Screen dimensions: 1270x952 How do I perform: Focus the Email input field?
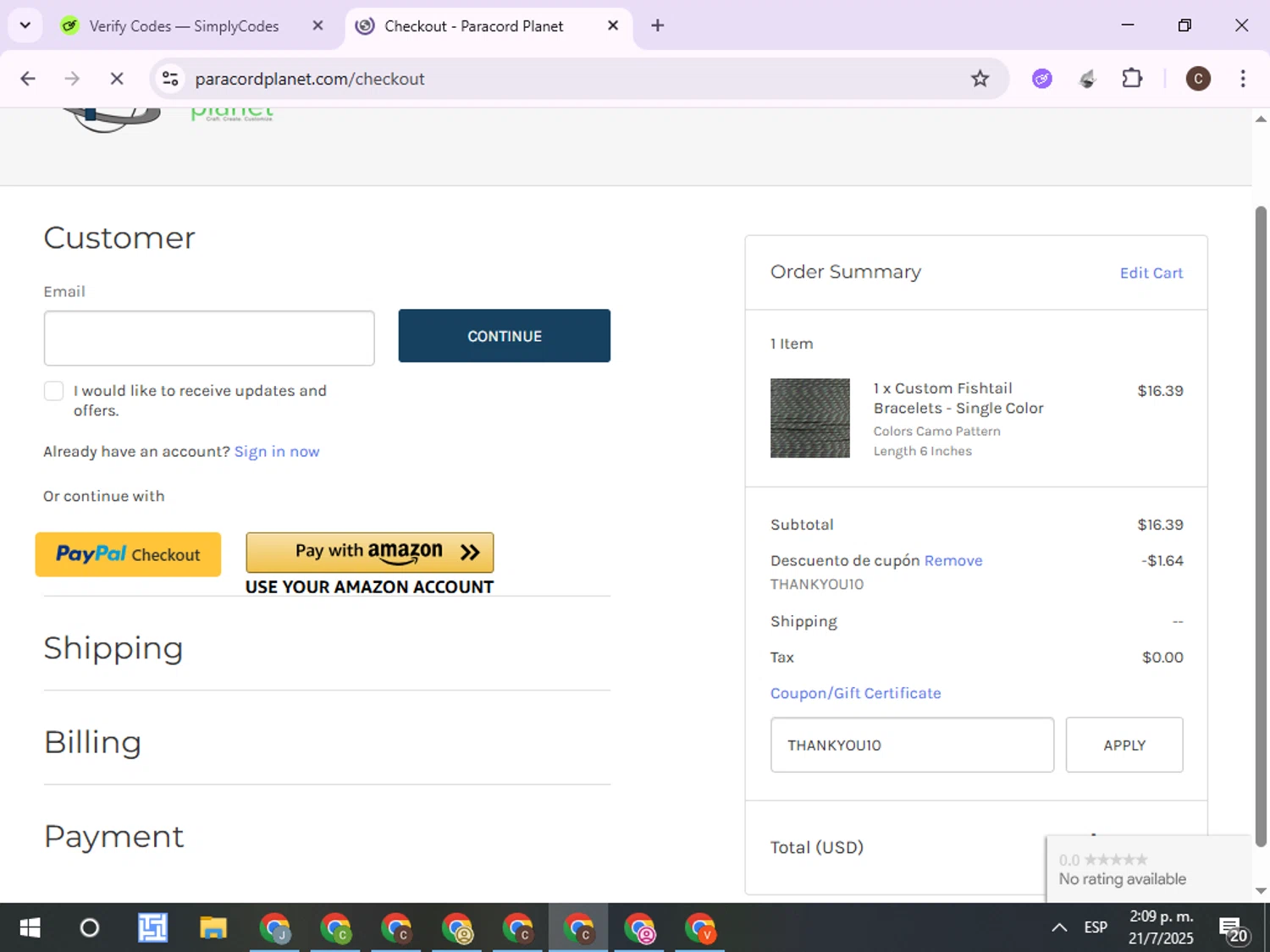[209, 338]
